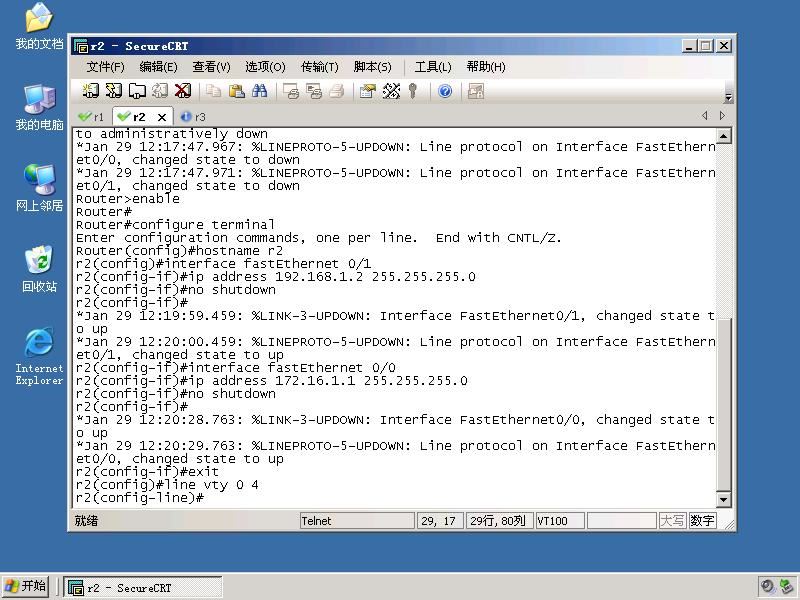The image size is (800, 600).
Task: Select 回收站 recycle bin icon
Action: coord(39,269)
